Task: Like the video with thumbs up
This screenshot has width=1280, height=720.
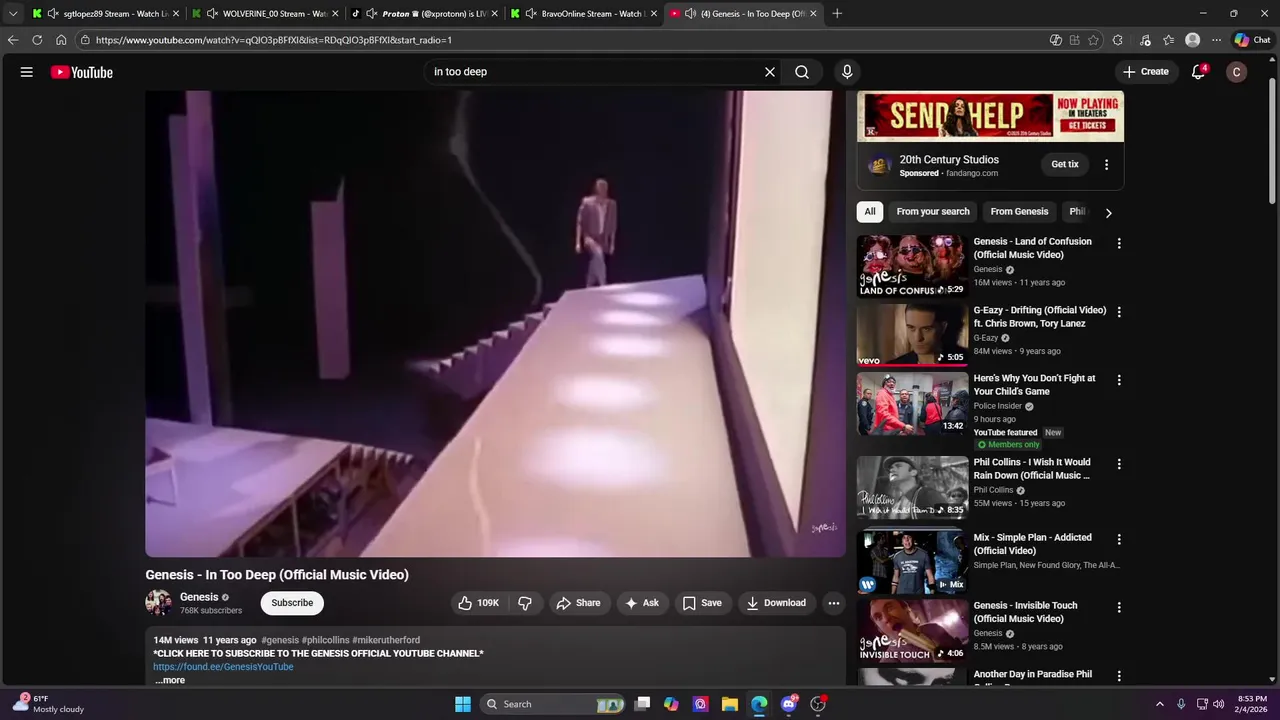Action: [479, 603]
